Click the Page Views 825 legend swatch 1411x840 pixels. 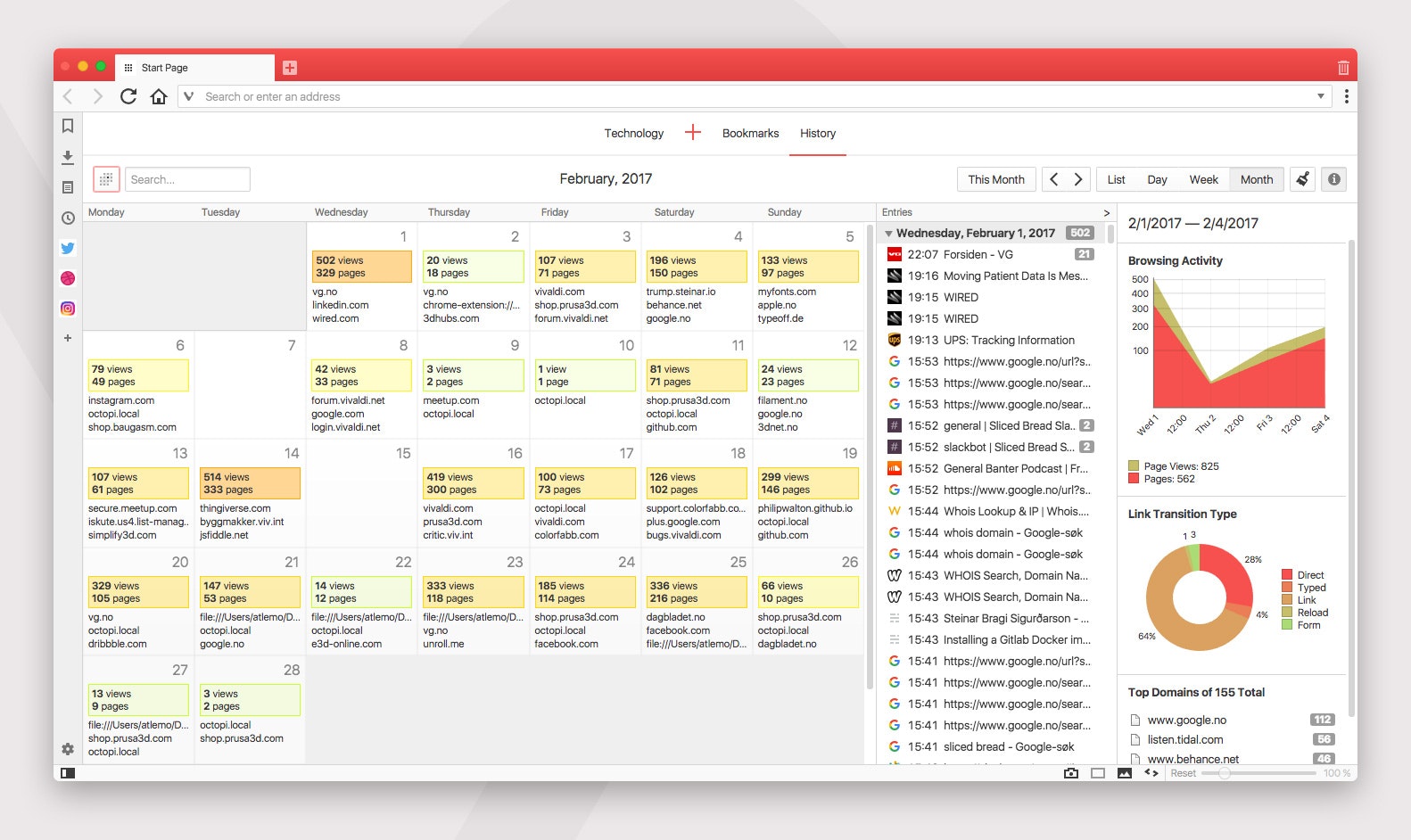1134,466
